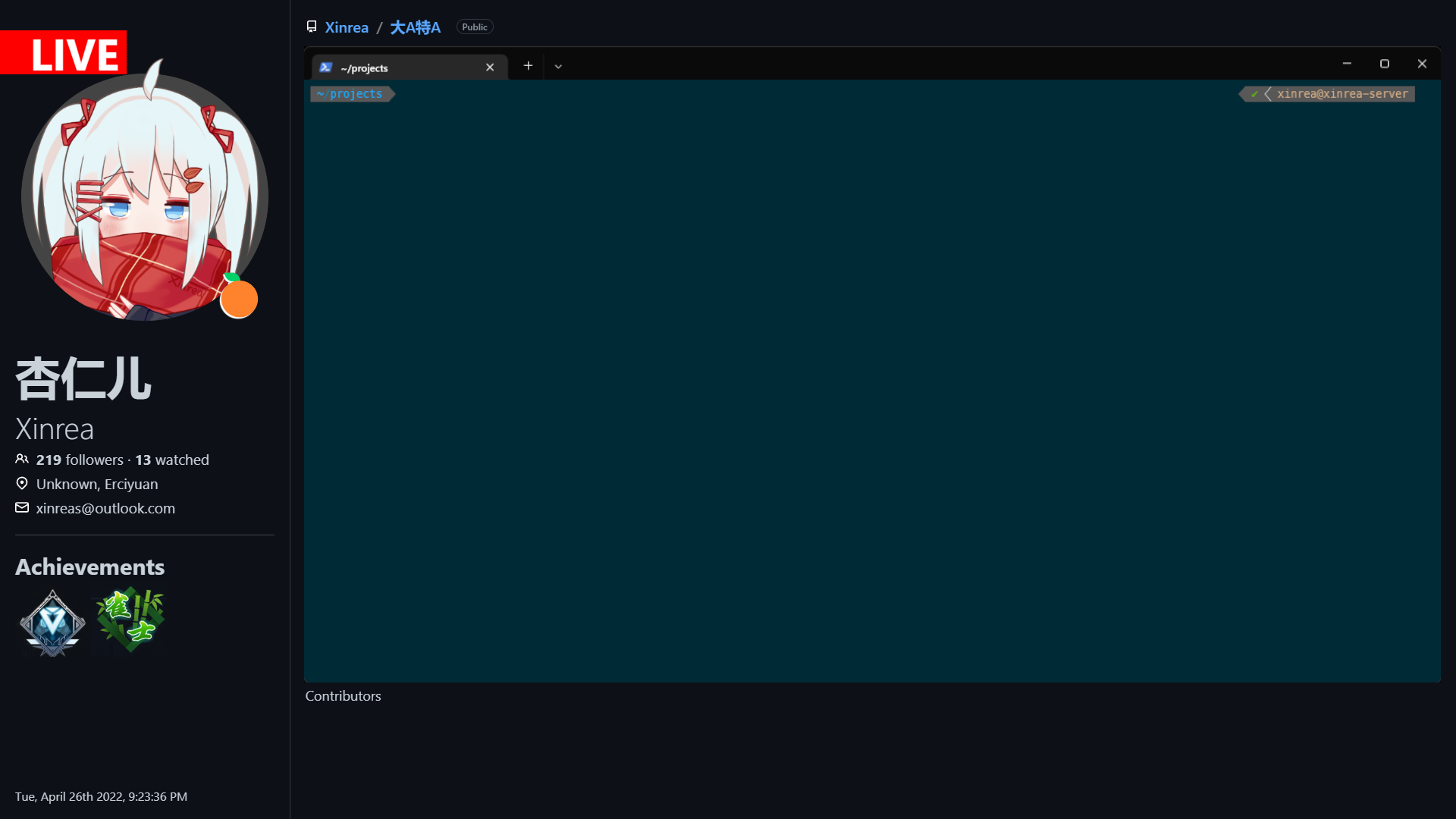Close the terminal window
The image size is (1456, 819).
click(x=1422, y=64)
